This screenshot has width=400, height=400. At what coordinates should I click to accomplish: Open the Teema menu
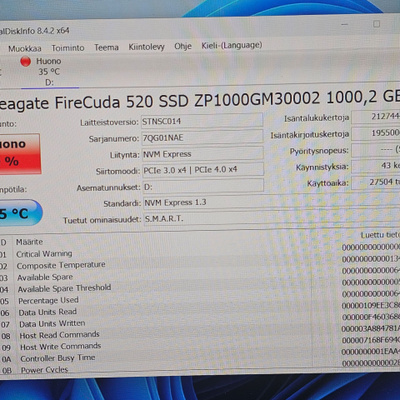pyautogui.click(x=106, y=47)
